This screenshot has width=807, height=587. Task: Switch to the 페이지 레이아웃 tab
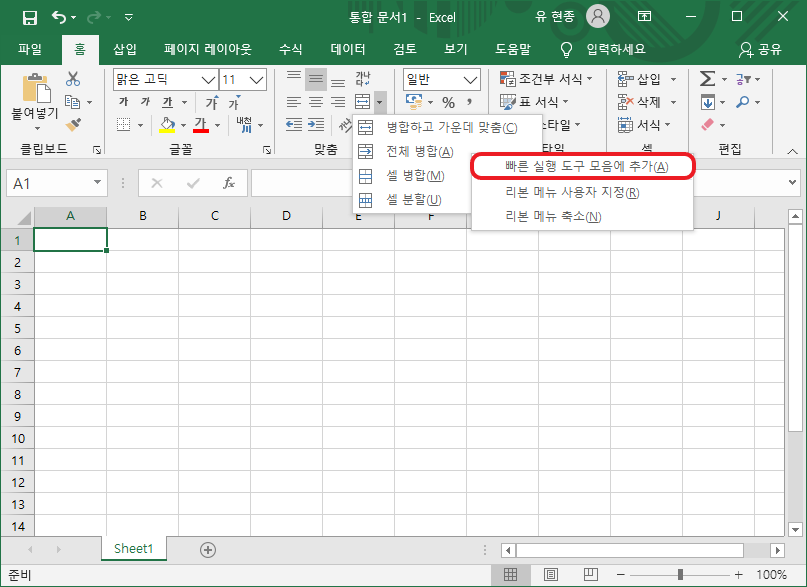207,49
